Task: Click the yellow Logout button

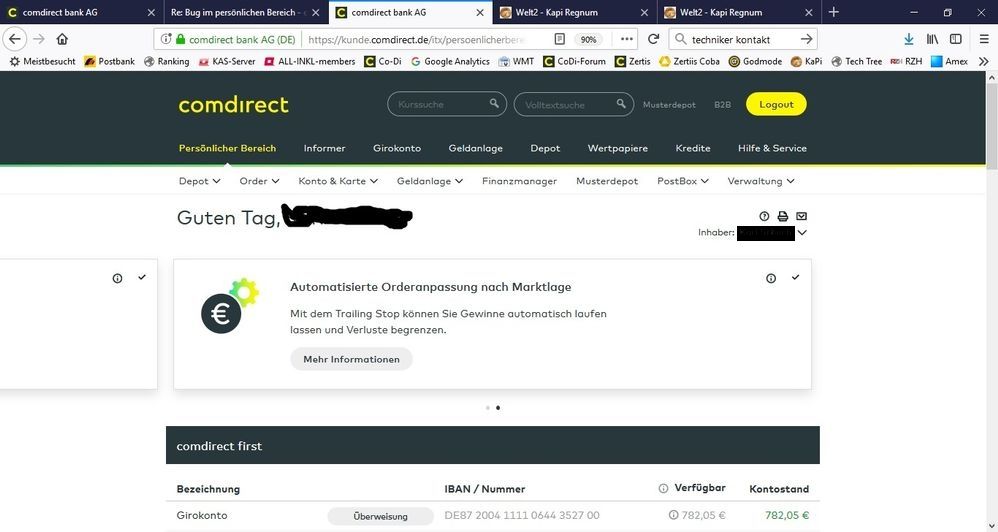Action: tap(776, 104)
